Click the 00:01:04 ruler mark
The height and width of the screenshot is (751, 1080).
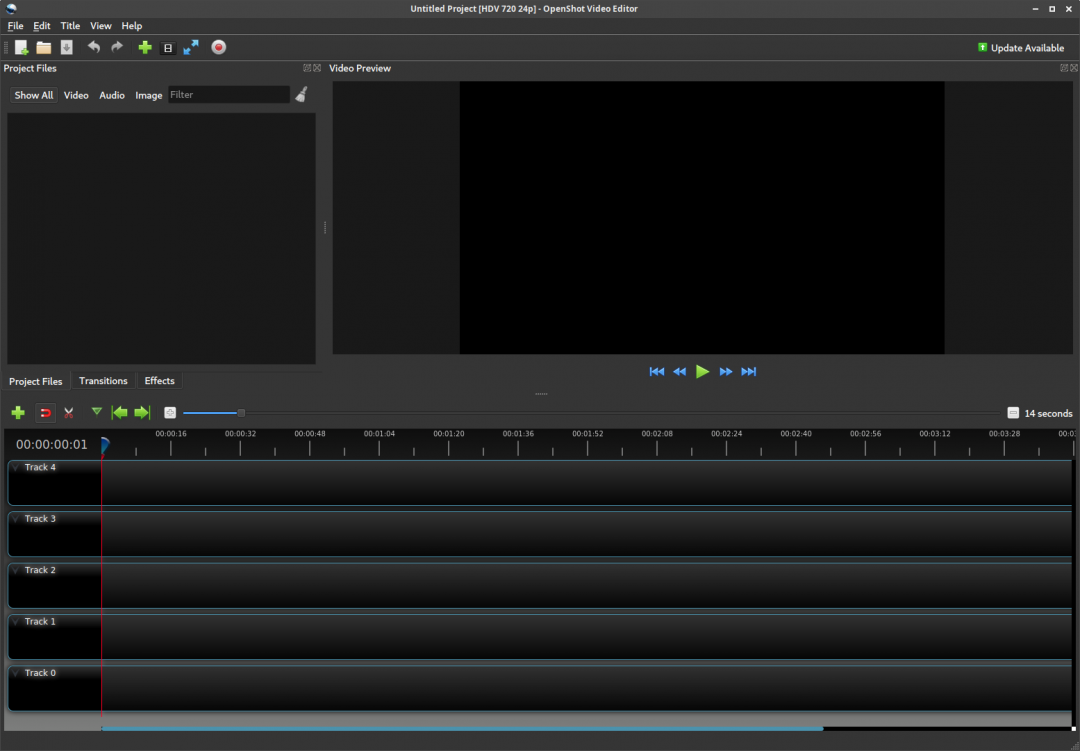click(x=380, y=433)
